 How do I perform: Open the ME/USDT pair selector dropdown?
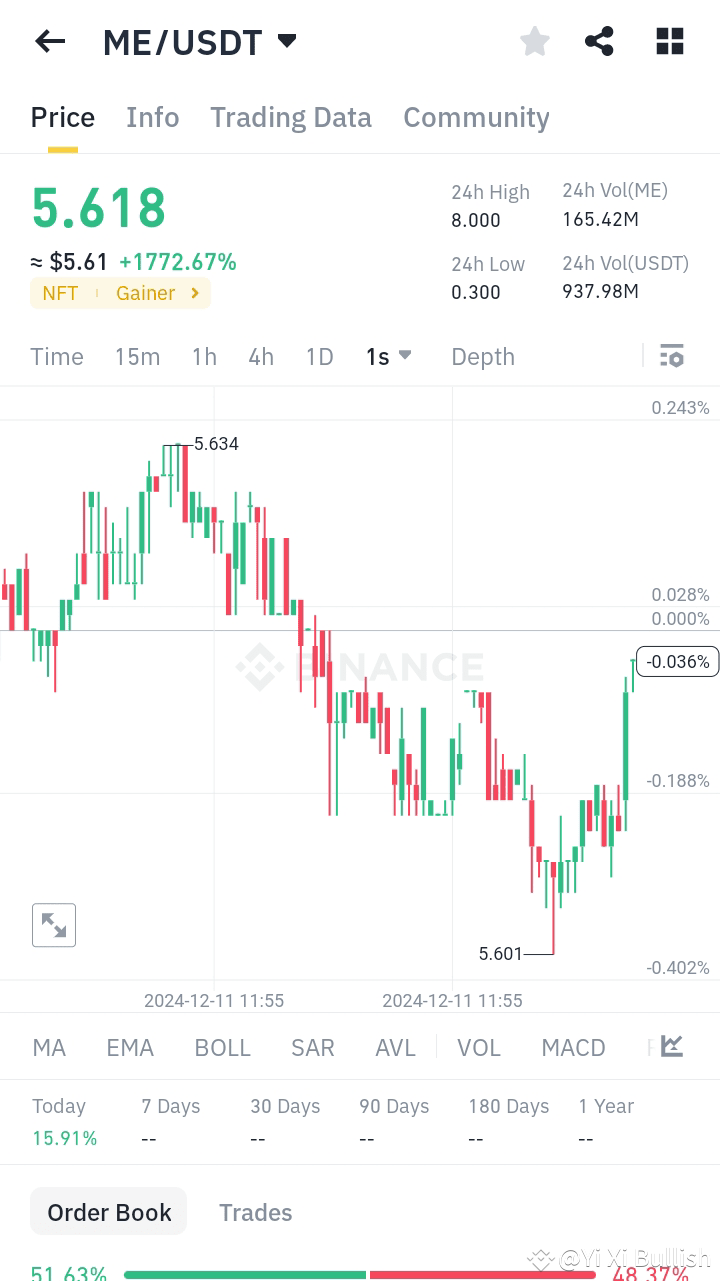[286, 41]
